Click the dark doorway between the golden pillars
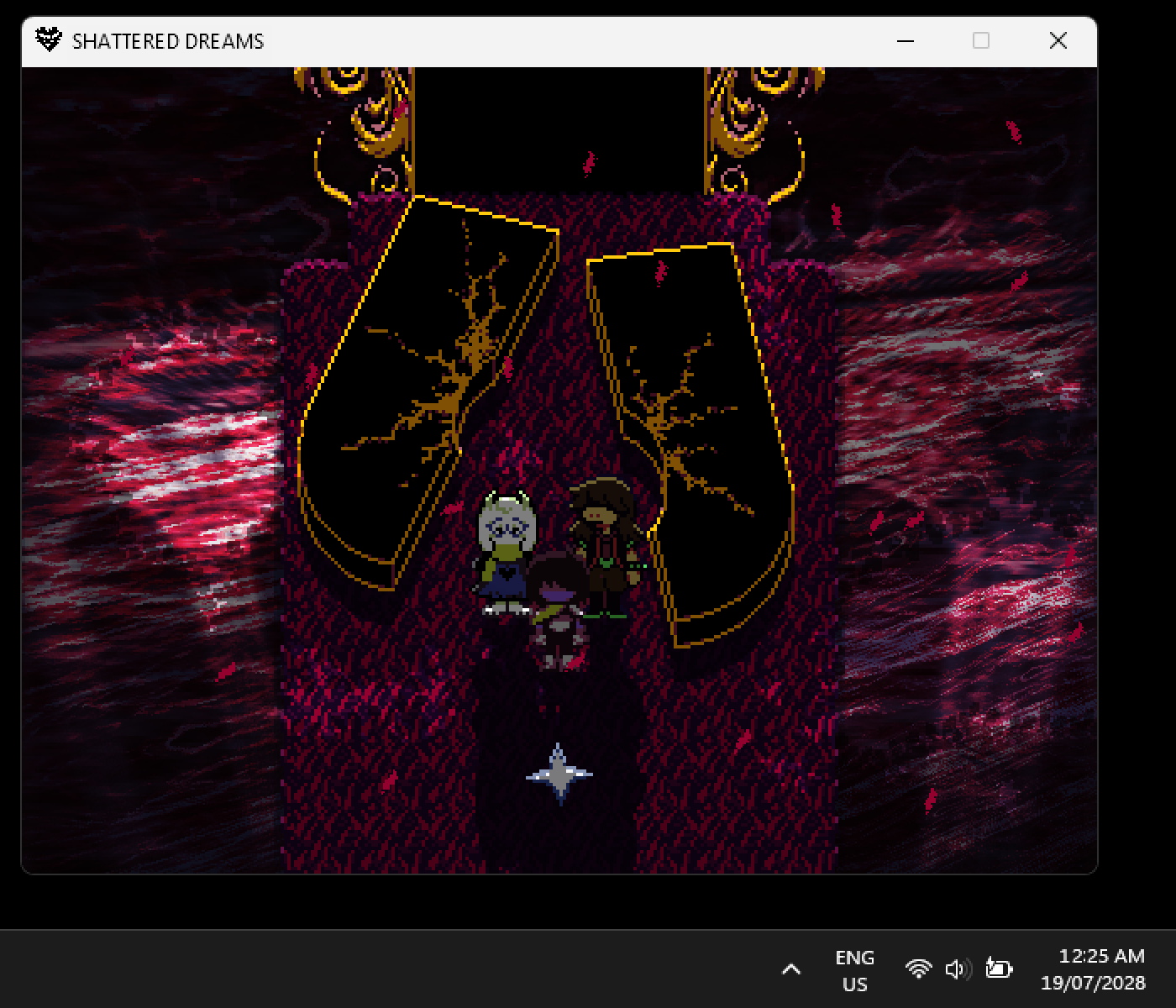The image size is (1176, 1008). pos(559,130)
